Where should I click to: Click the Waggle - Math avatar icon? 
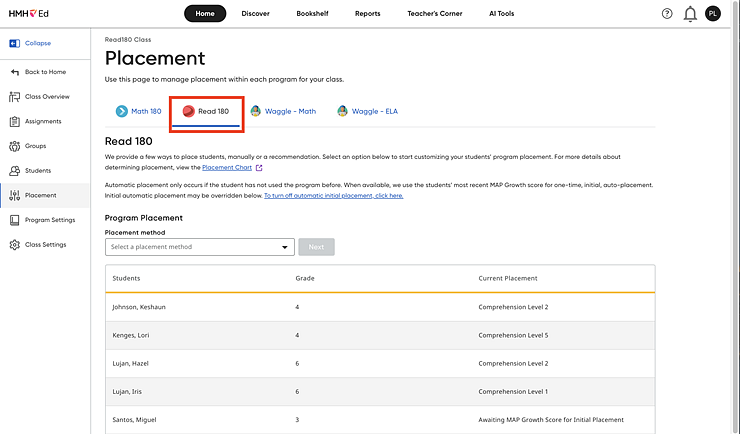click(x=255, y=111)
